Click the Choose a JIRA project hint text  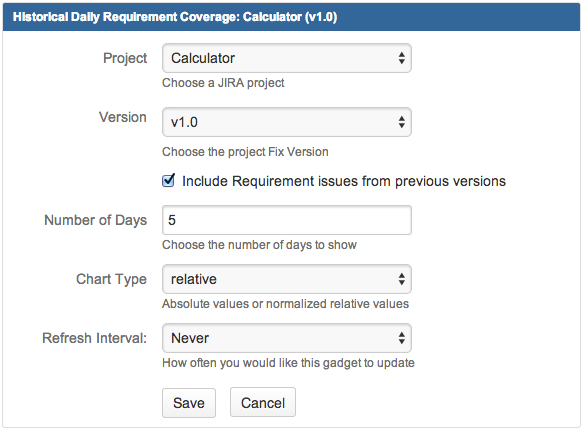click(223, 83)
